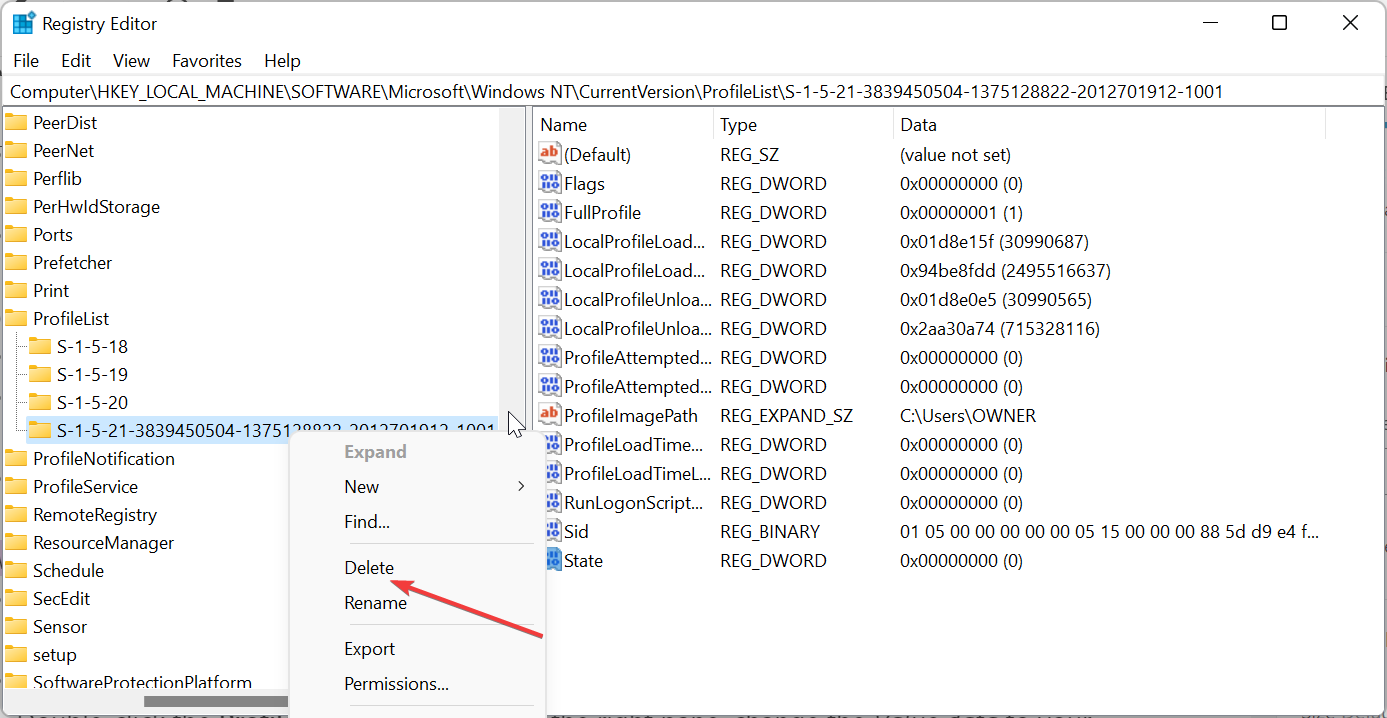The width and height of the screenshot is (1387, 718).
Task: Click the icon of the LocalProfileUnloa value with data 715328116
Action: [x=550, y=328]
